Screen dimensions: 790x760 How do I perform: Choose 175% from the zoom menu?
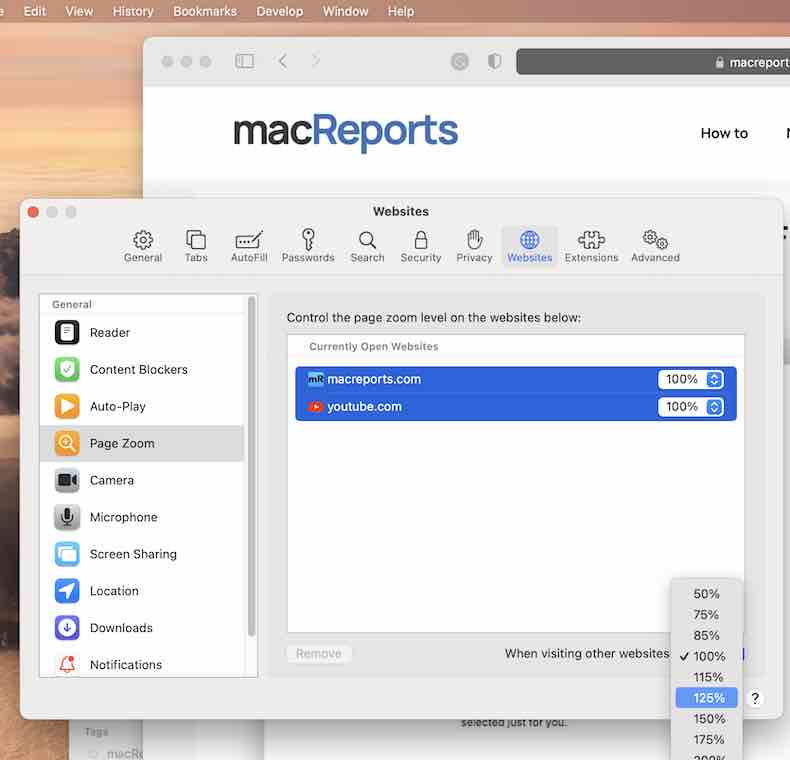(706, 739)
